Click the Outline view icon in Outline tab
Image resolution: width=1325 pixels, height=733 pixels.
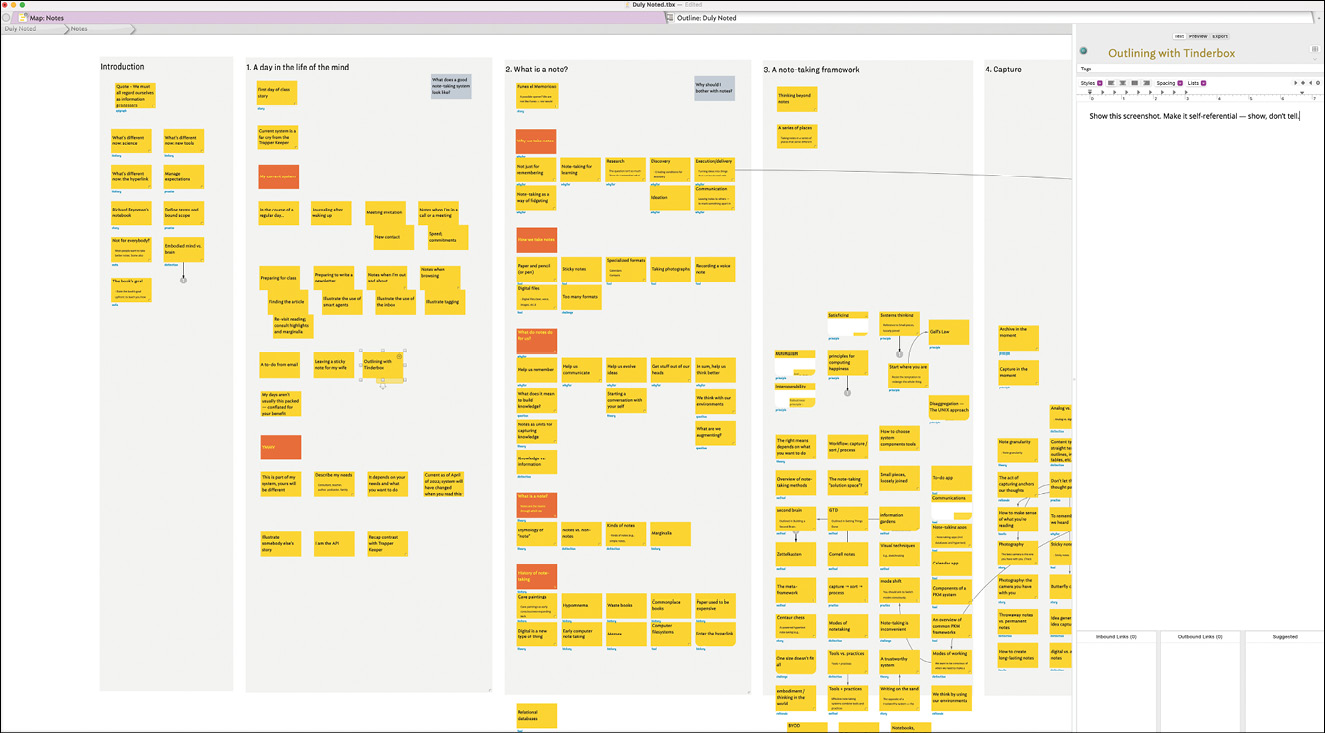coord(670,18)
